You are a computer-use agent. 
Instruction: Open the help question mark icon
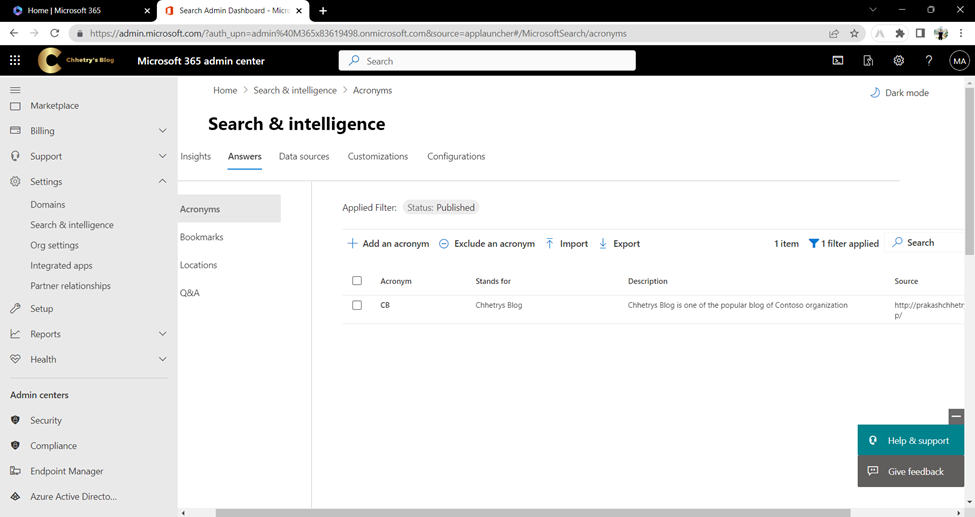928,60
